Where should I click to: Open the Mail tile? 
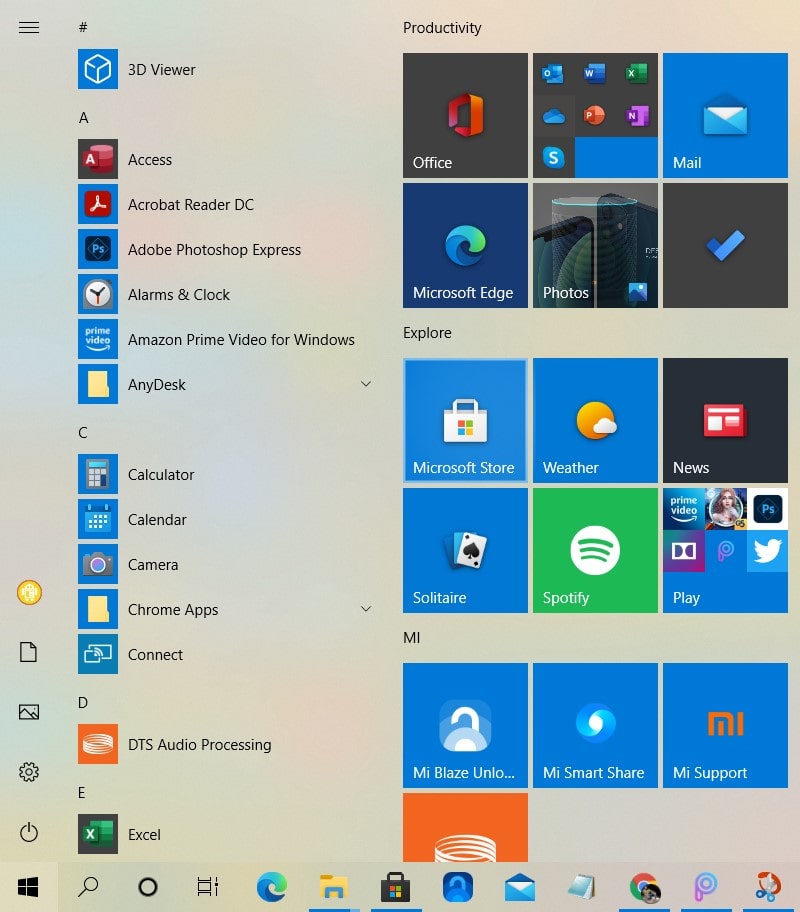click(x=726, y=115)
